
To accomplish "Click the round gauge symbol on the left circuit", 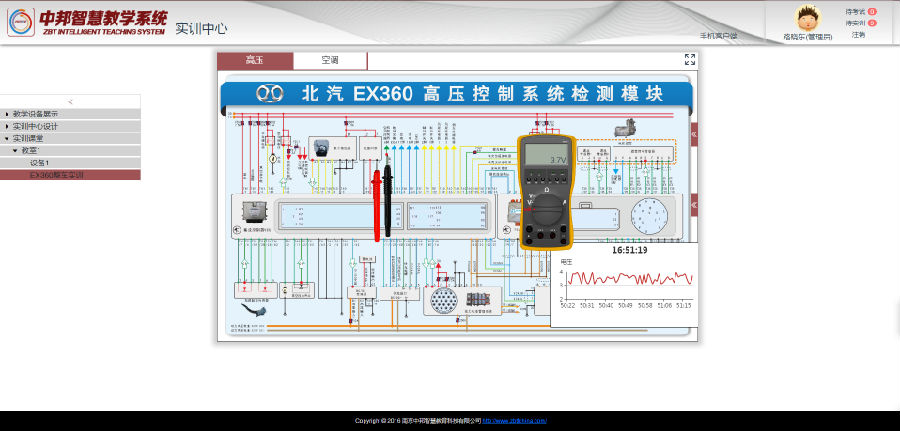I will [273, 157].
